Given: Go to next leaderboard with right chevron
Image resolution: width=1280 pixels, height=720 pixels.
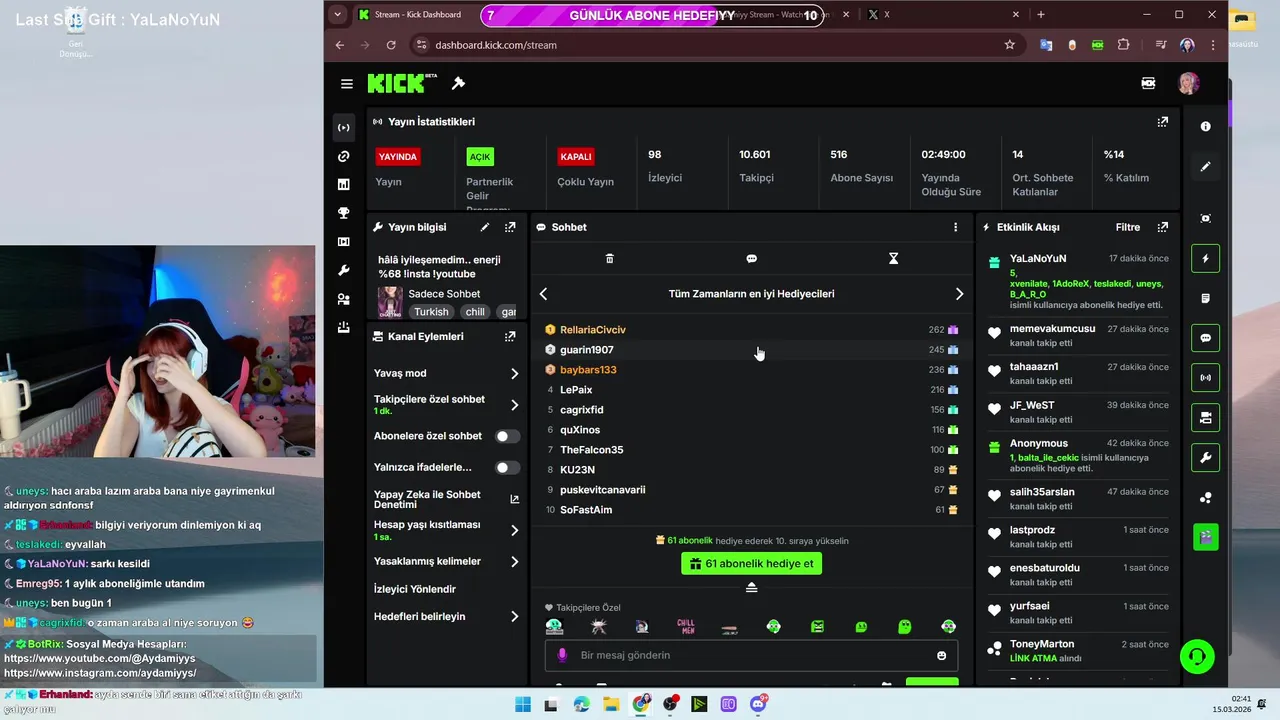Looking at the screenshot, I should pyautogui.click(x=959, y=294).
